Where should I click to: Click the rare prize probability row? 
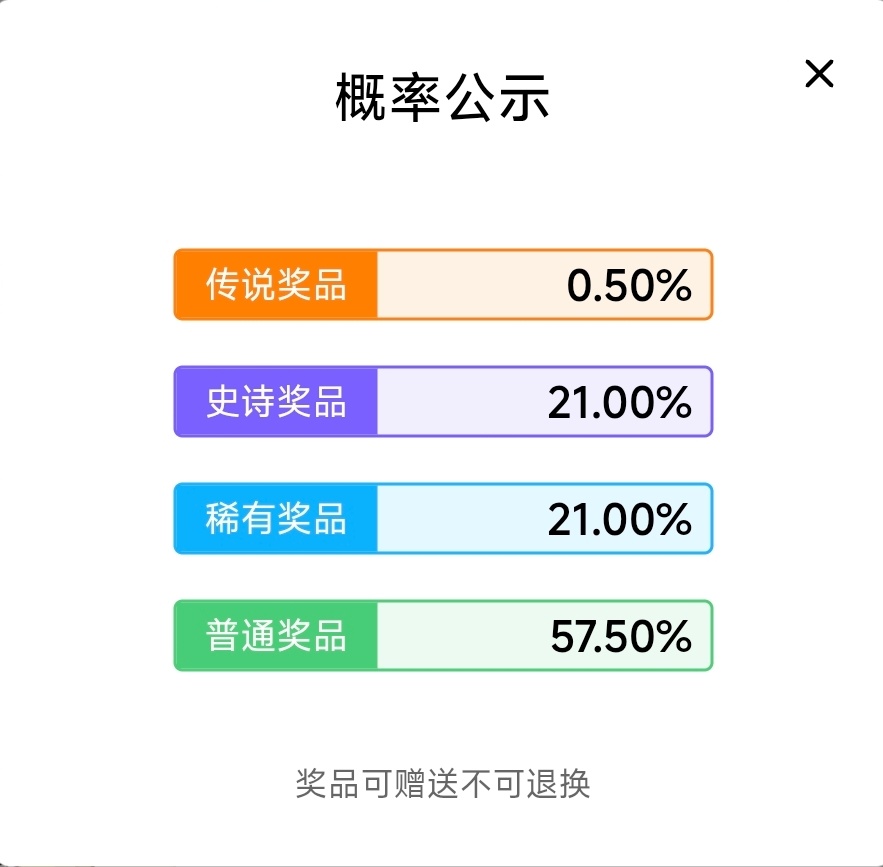coord(443,519)
